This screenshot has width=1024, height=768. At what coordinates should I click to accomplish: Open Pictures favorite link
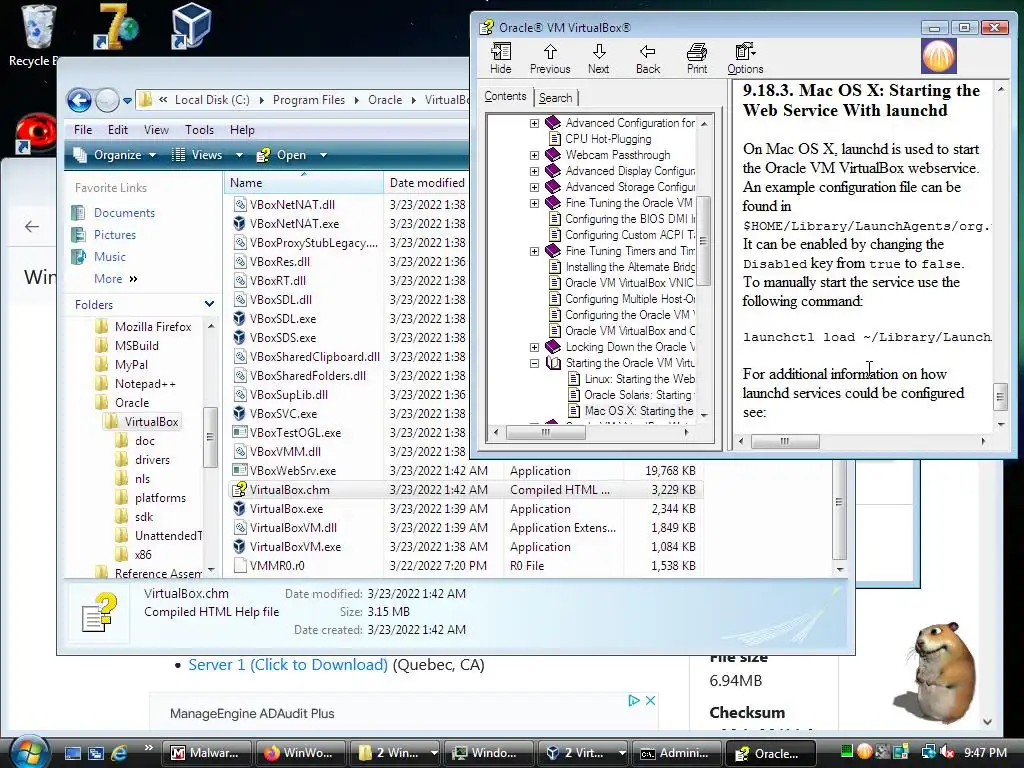coord(115,234)
